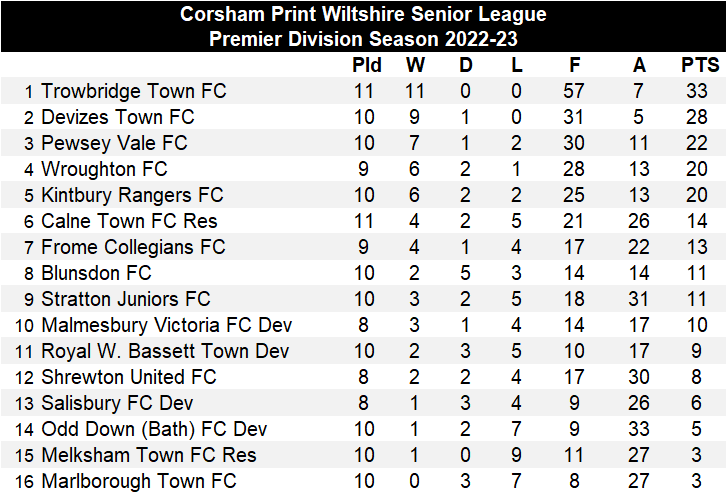Screen dimensions: 726x494
Task: Click the Pld column header
Action: click(x=367, y=66)
